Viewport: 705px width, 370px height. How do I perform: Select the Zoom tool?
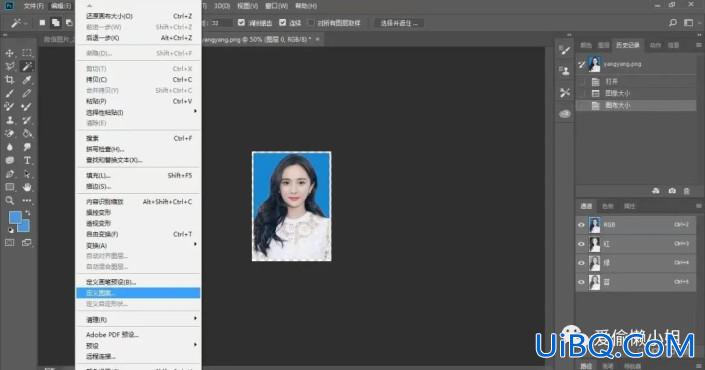click(x=9, y=201)
